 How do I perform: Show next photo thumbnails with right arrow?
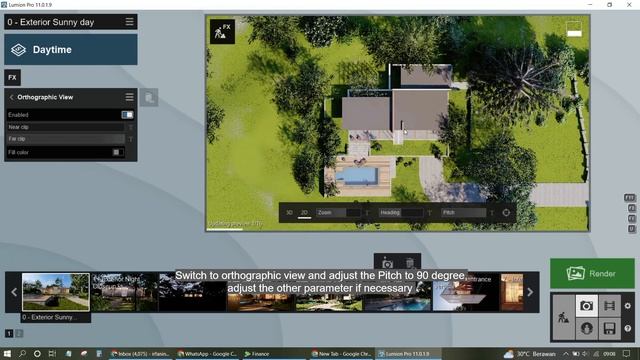pos(530,292)
